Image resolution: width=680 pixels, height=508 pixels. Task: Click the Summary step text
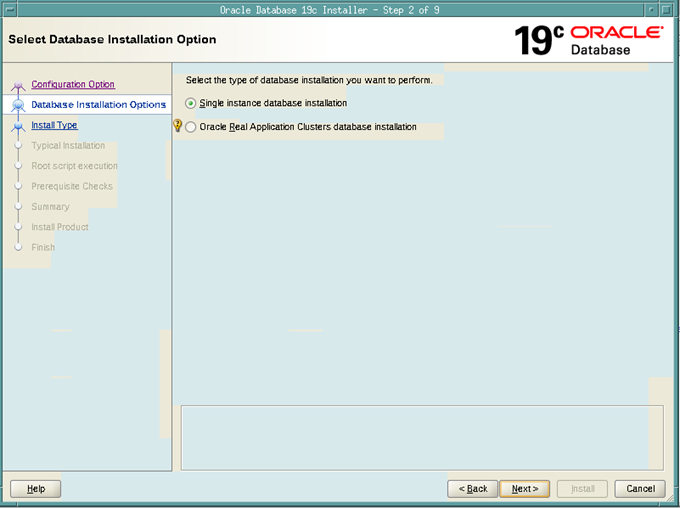50,206
